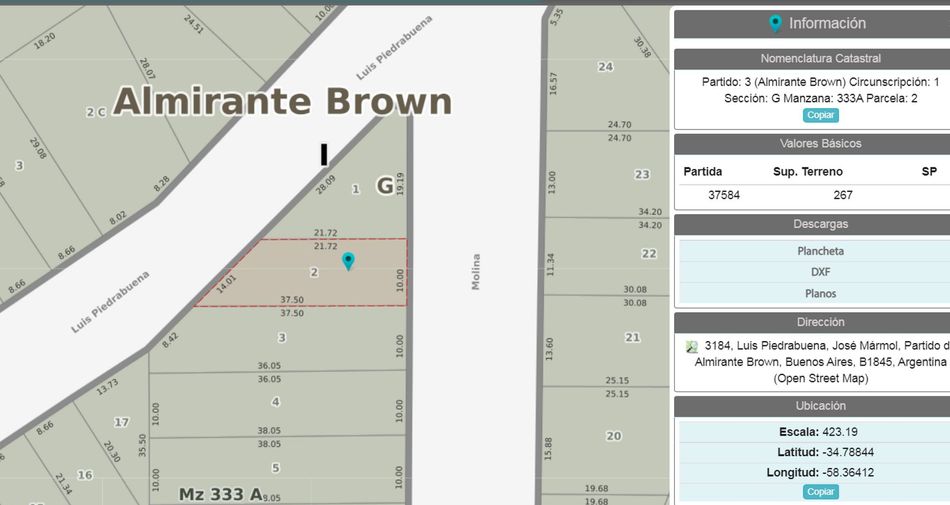Select parcel 4 on the map

[x=276, y=402]
